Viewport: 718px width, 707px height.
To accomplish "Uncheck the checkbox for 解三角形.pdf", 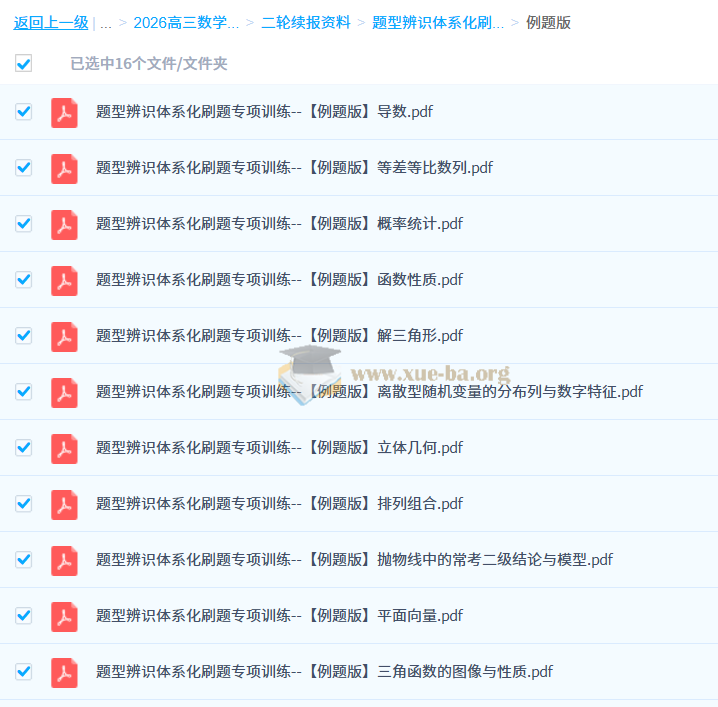I will click(23, 336).
